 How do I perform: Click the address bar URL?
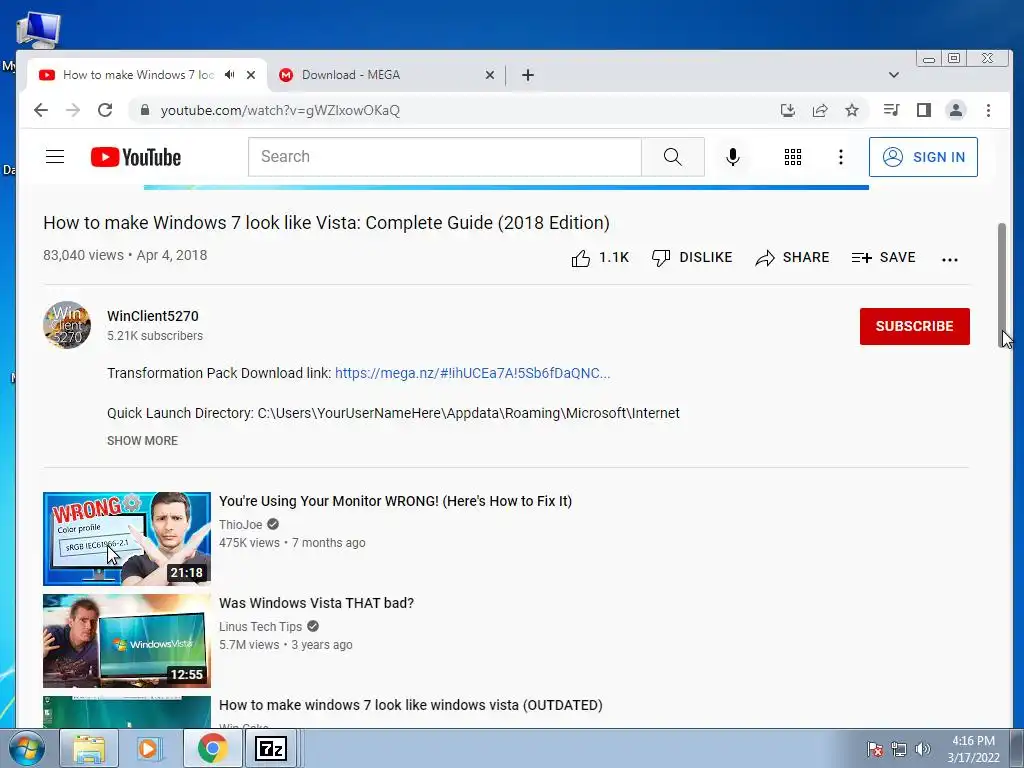click(280, 110)
